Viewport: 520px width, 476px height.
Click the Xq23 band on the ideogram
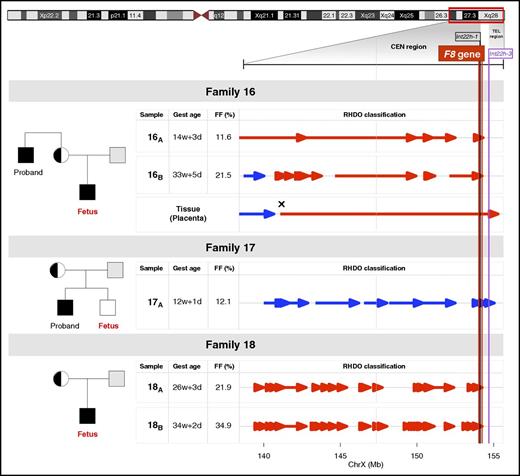click(367, 15)
